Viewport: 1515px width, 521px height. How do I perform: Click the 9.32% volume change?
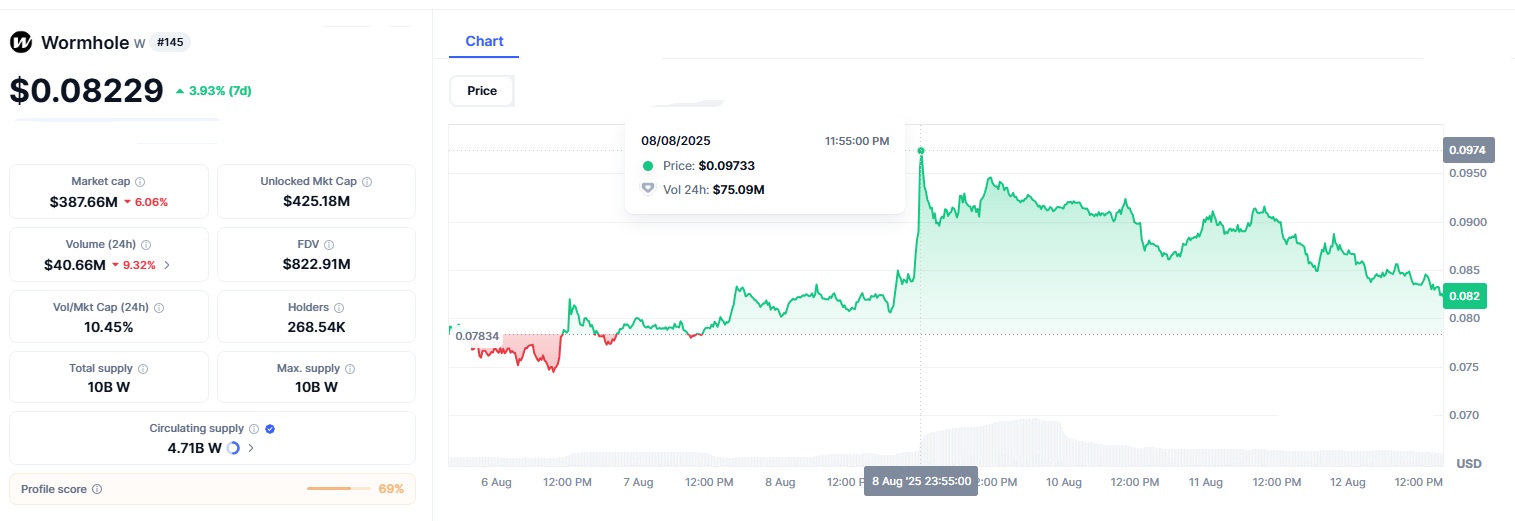(135, 265)
